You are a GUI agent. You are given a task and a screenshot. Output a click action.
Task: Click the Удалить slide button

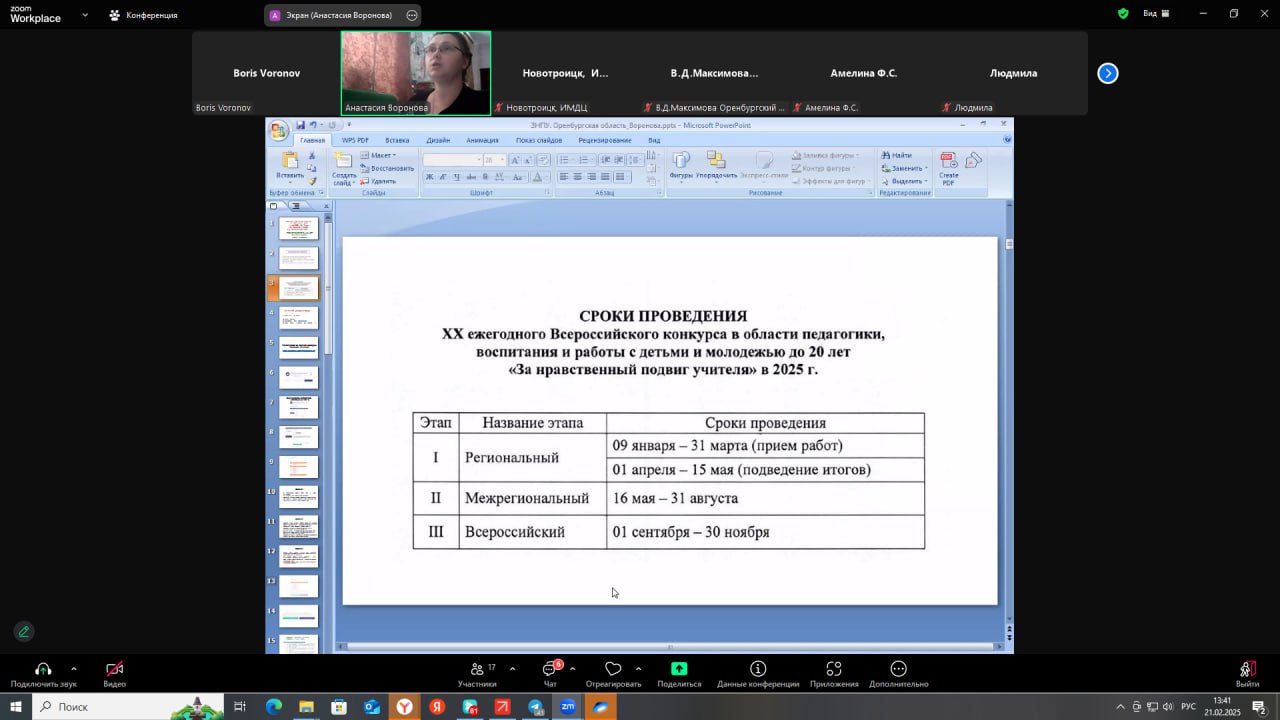[x=379, y=181]
